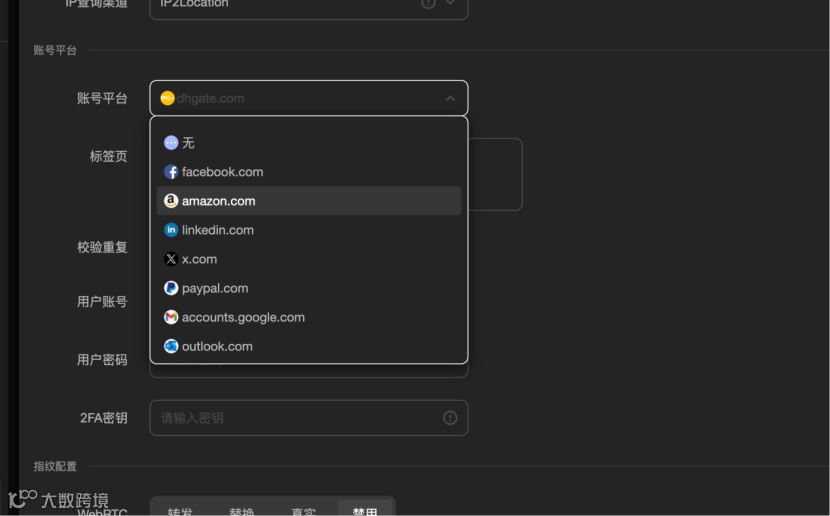
Task: Click the dhgate.com yellow logo icon
Action: 167,98
